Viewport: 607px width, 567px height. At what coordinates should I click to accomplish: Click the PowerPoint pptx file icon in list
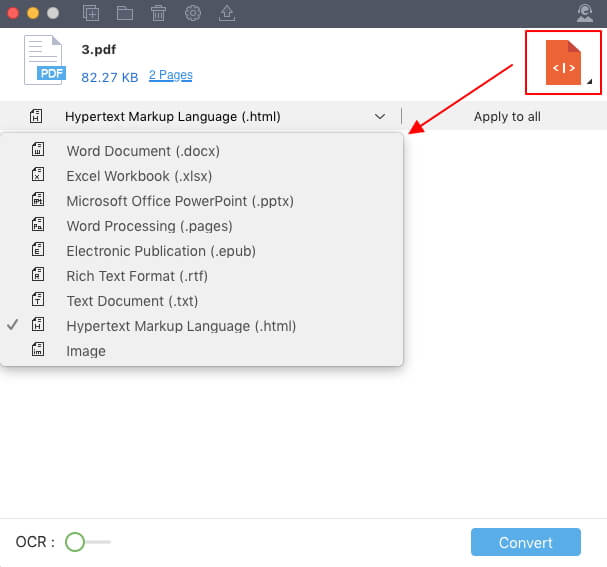pos(38,199)
